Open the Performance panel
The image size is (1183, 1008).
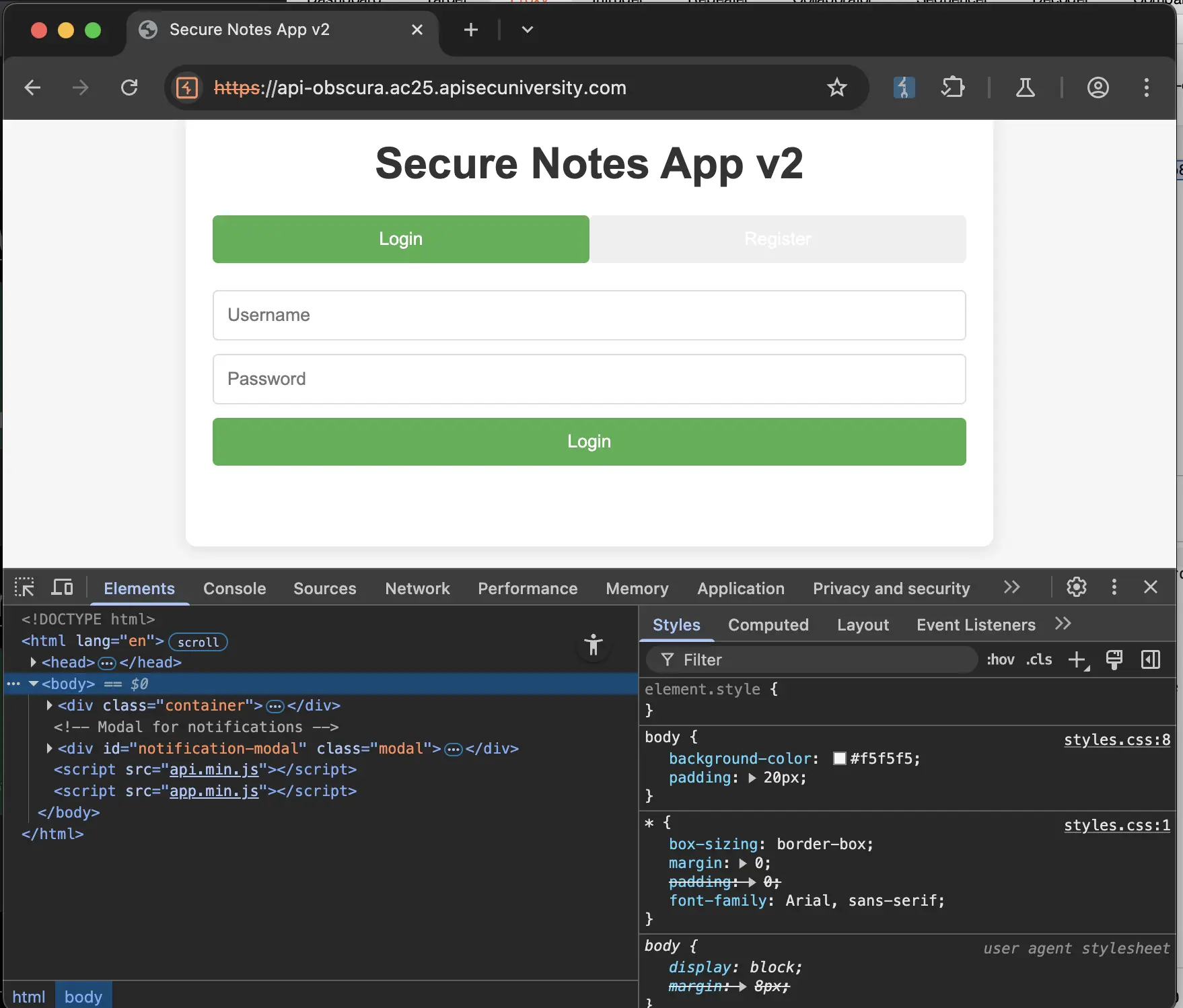point(528,588)
